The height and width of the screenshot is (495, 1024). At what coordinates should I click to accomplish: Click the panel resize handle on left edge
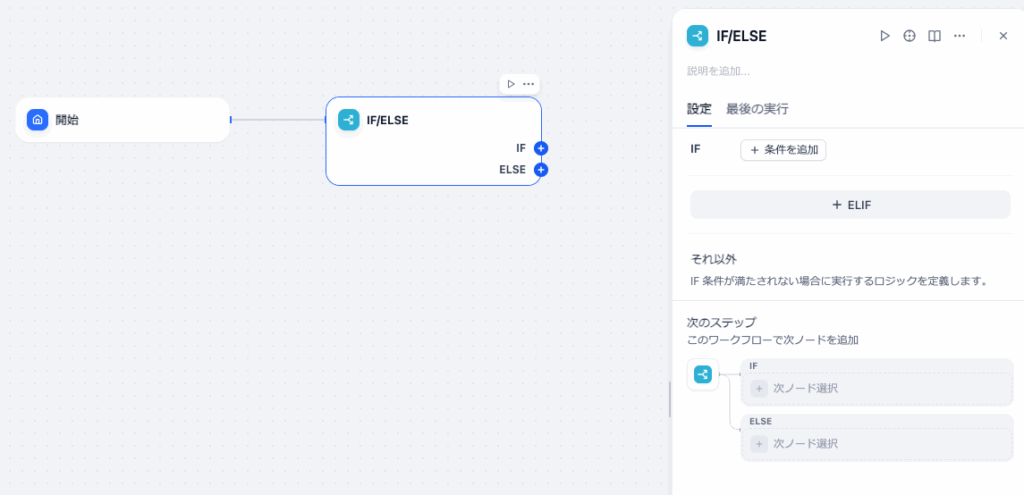[670, 400]
